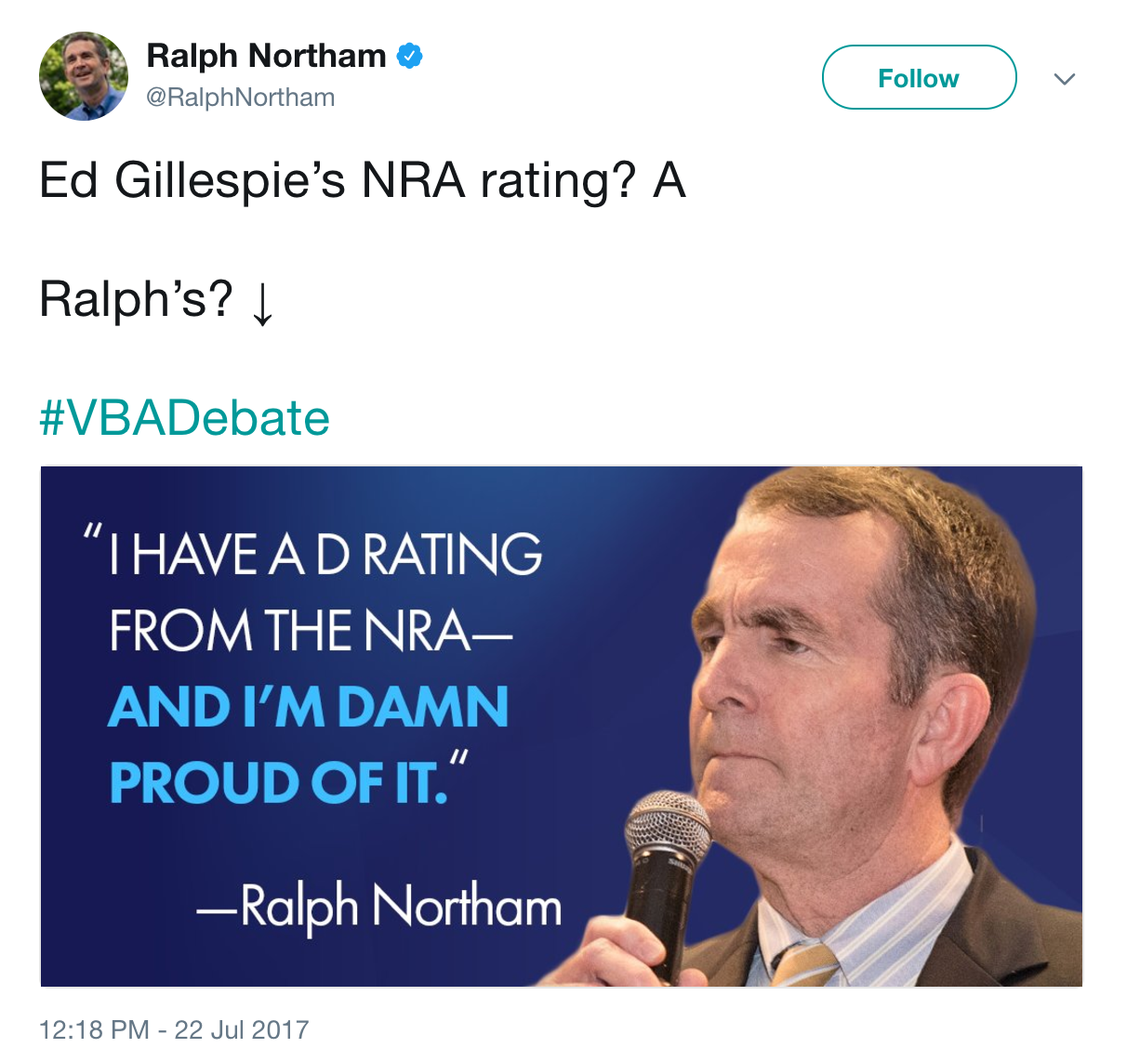This screenshot has width=1140, height=1048.
Task: Click the "FROM THE NRA—" line
Action: point(311,630)
